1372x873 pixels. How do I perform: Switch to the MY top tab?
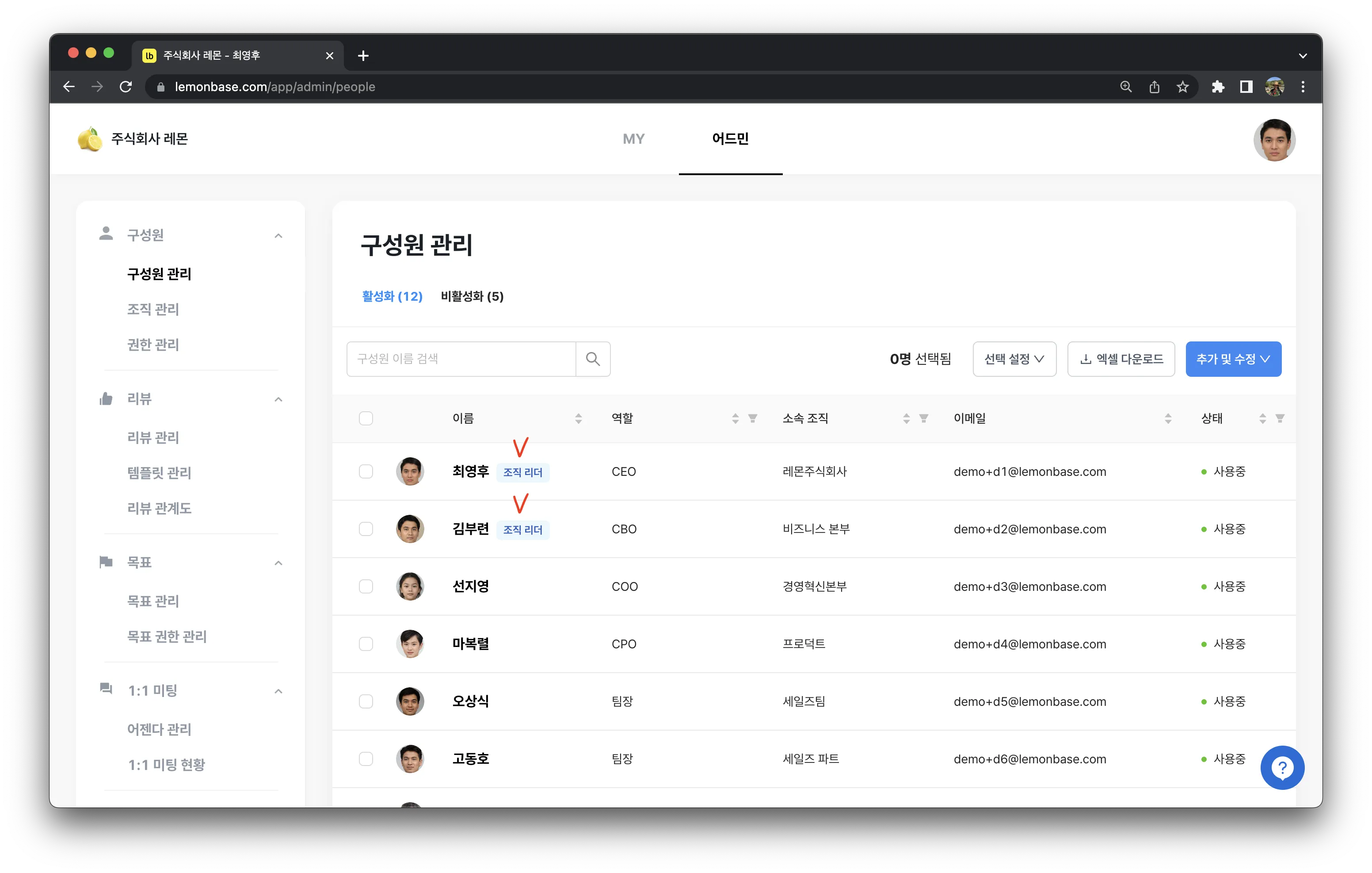coord(633,138)
